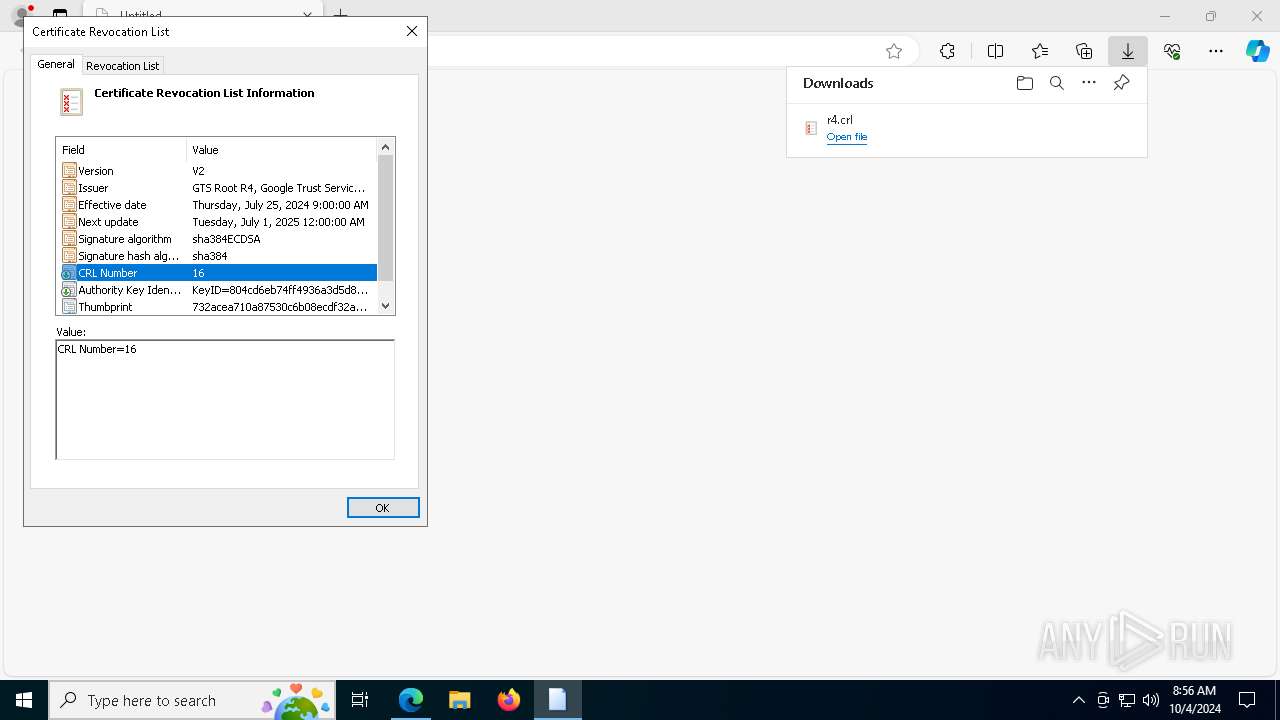Add page to favorites star icon
1280x720 pixels.
(x=894, y=51)
